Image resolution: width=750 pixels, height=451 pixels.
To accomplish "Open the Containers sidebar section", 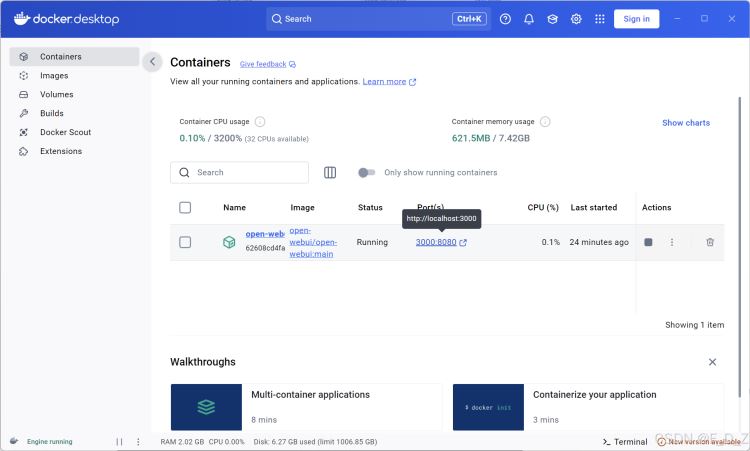I will point(74,56).
